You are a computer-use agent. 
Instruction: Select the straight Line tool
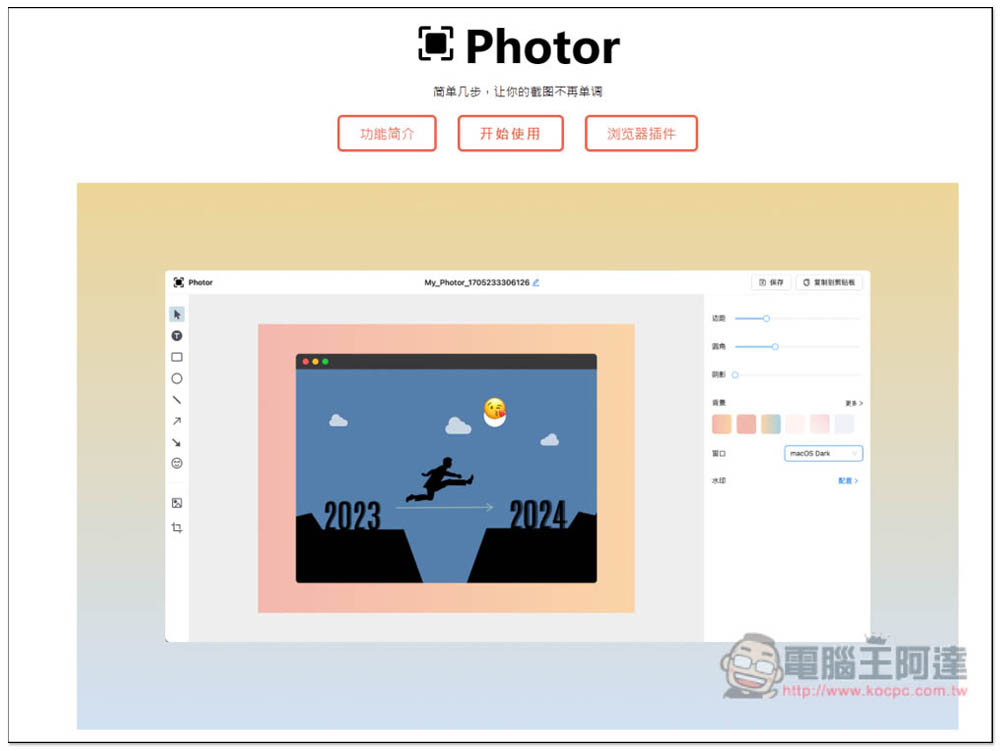[177, 400]
